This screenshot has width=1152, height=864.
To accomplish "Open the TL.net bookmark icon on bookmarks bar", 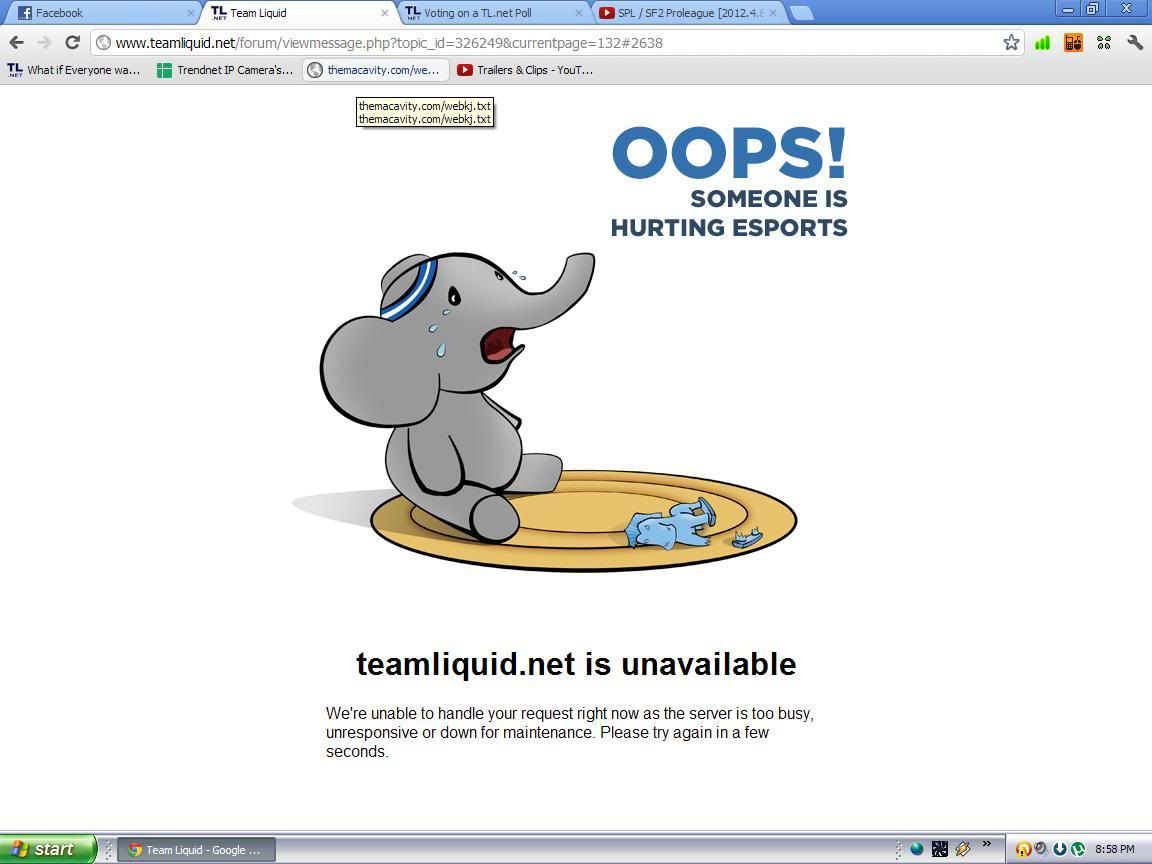I will pyautogui.click(x=14, y=70).
